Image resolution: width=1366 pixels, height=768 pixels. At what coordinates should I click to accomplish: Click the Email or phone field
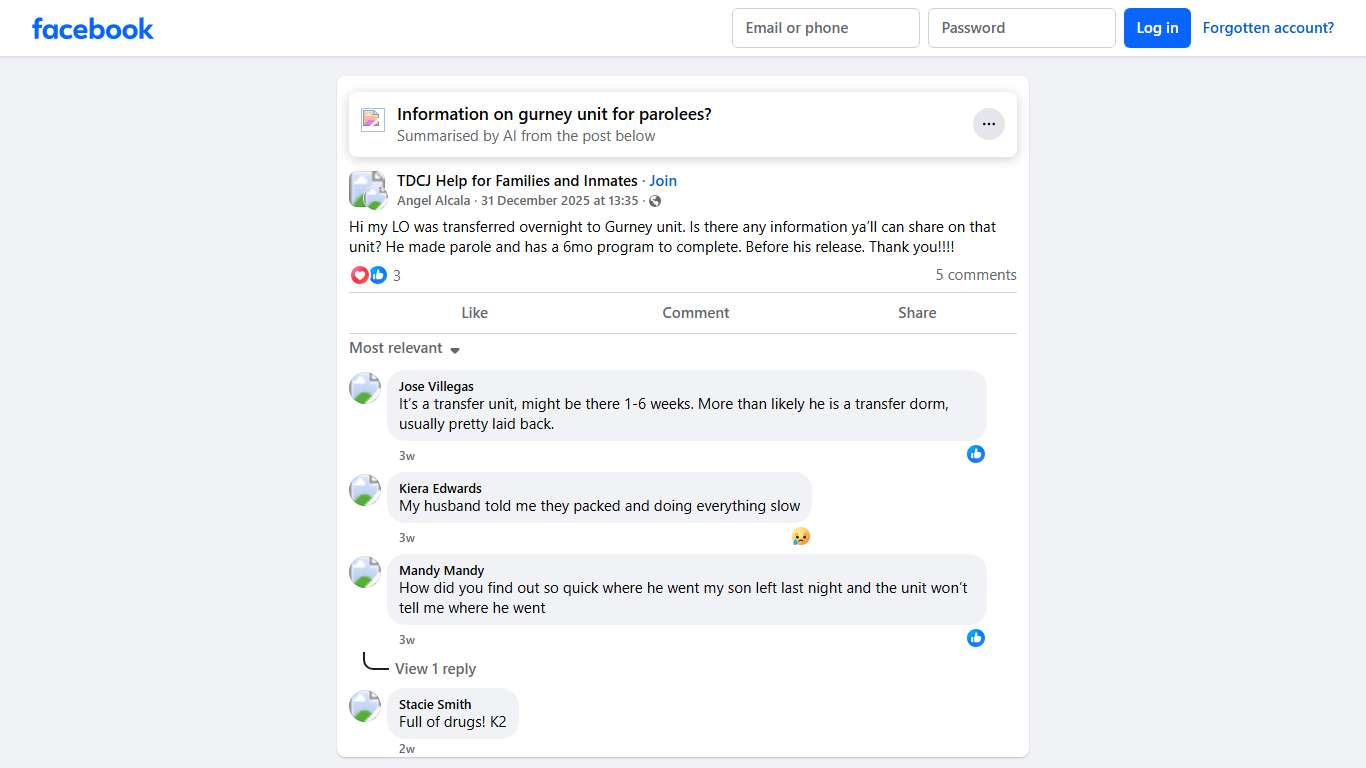pyautogui.click(x=825, y=28)
